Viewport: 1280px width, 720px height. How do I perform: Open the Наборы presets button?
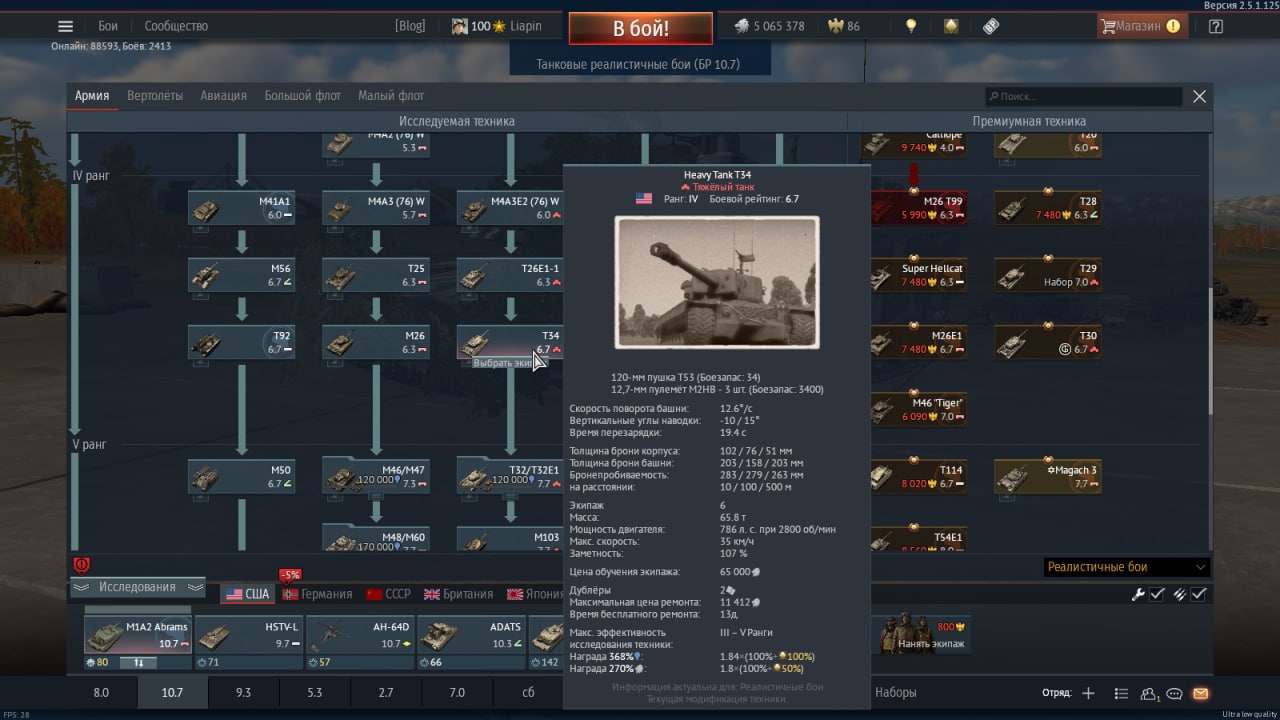896,692
